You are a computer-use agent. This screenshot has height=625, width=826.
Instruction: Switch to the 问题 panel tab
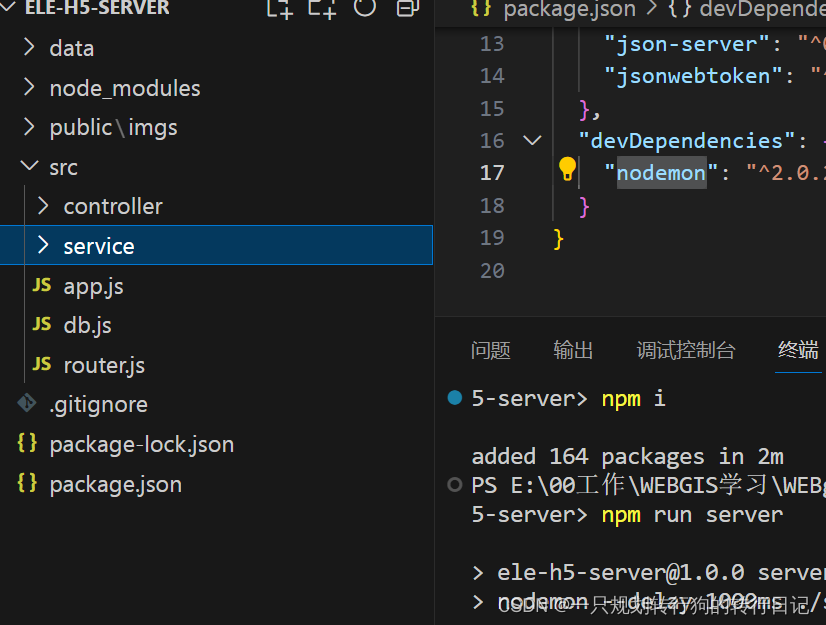490,350
